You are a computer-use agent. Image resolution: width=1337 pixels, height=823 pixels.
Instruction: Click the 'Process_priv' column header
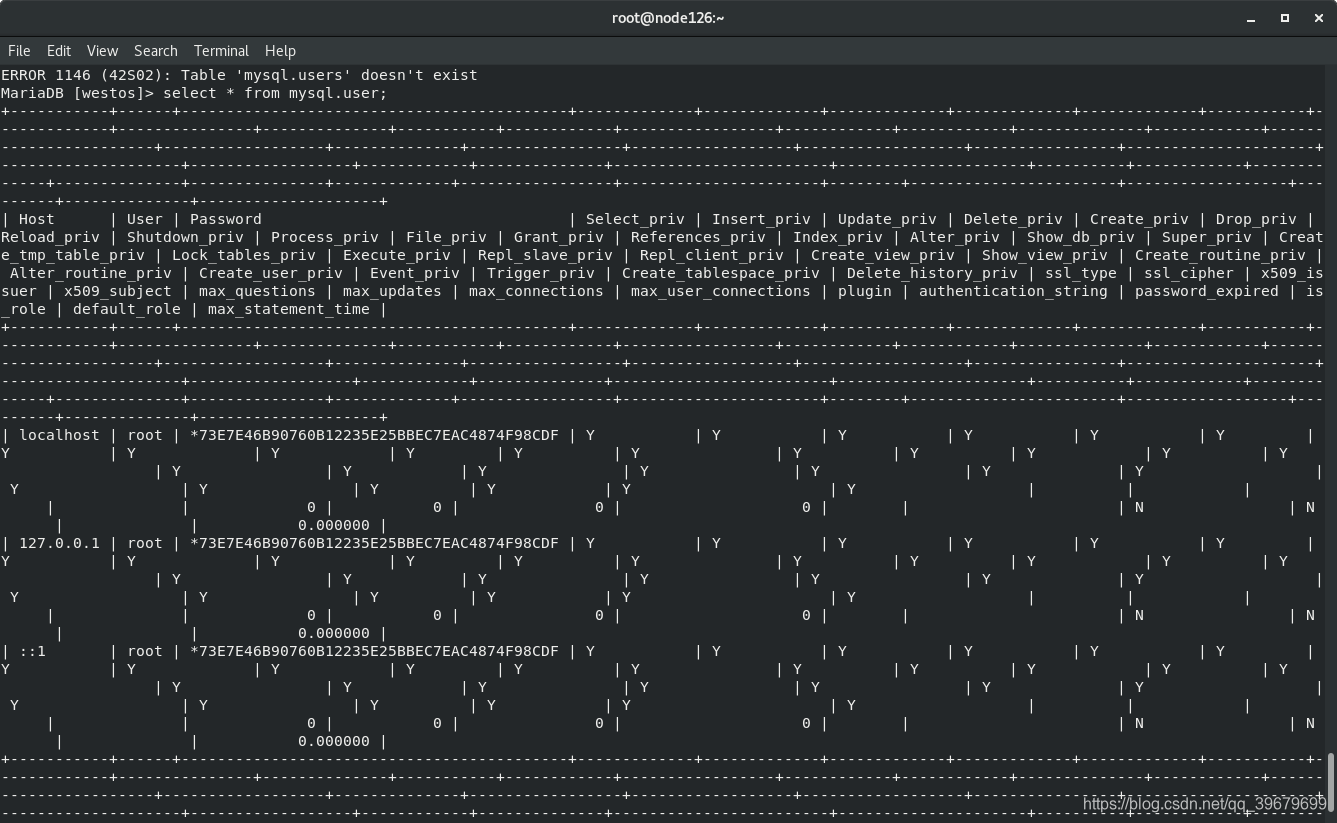click(325, 237)
